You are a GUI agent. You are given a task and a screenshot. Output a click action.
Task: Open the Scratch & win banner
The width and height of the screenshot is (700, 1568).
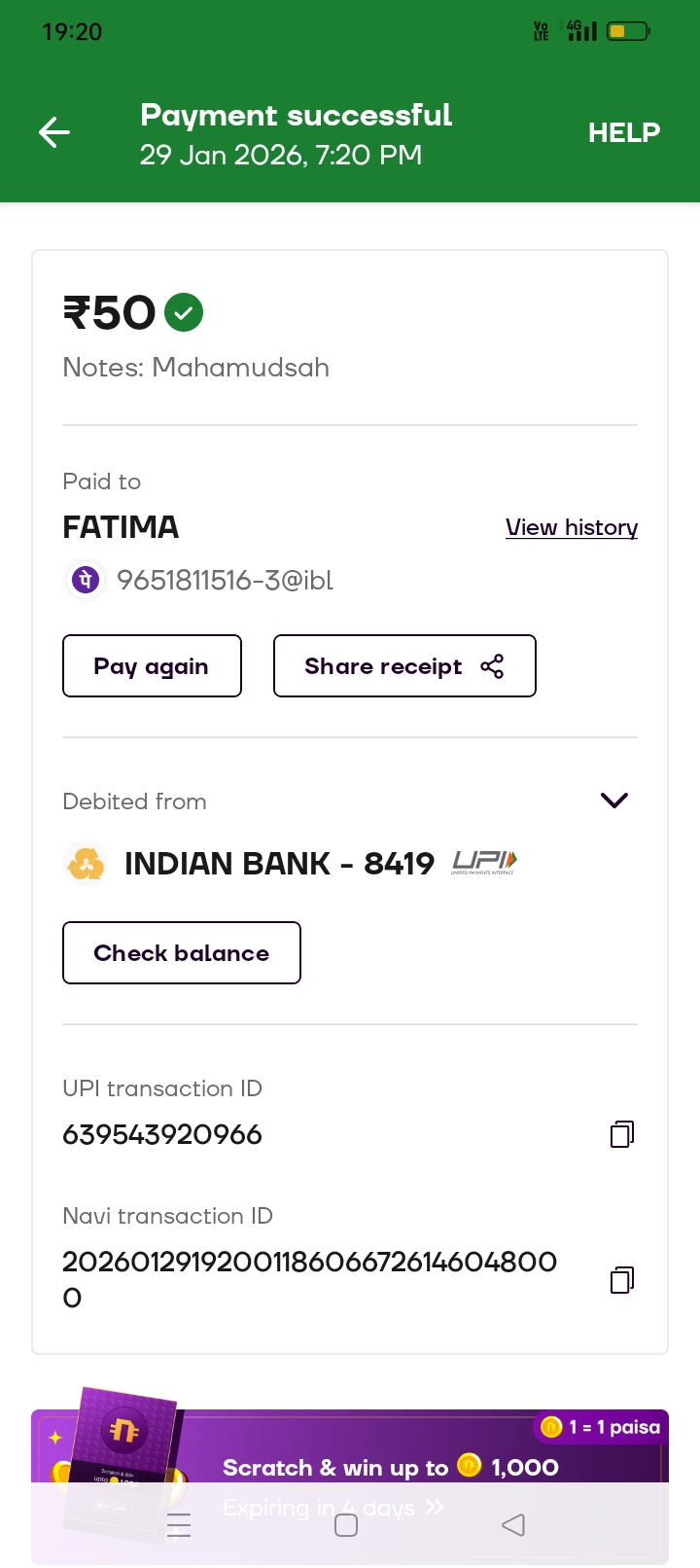tap(389, 1467)
